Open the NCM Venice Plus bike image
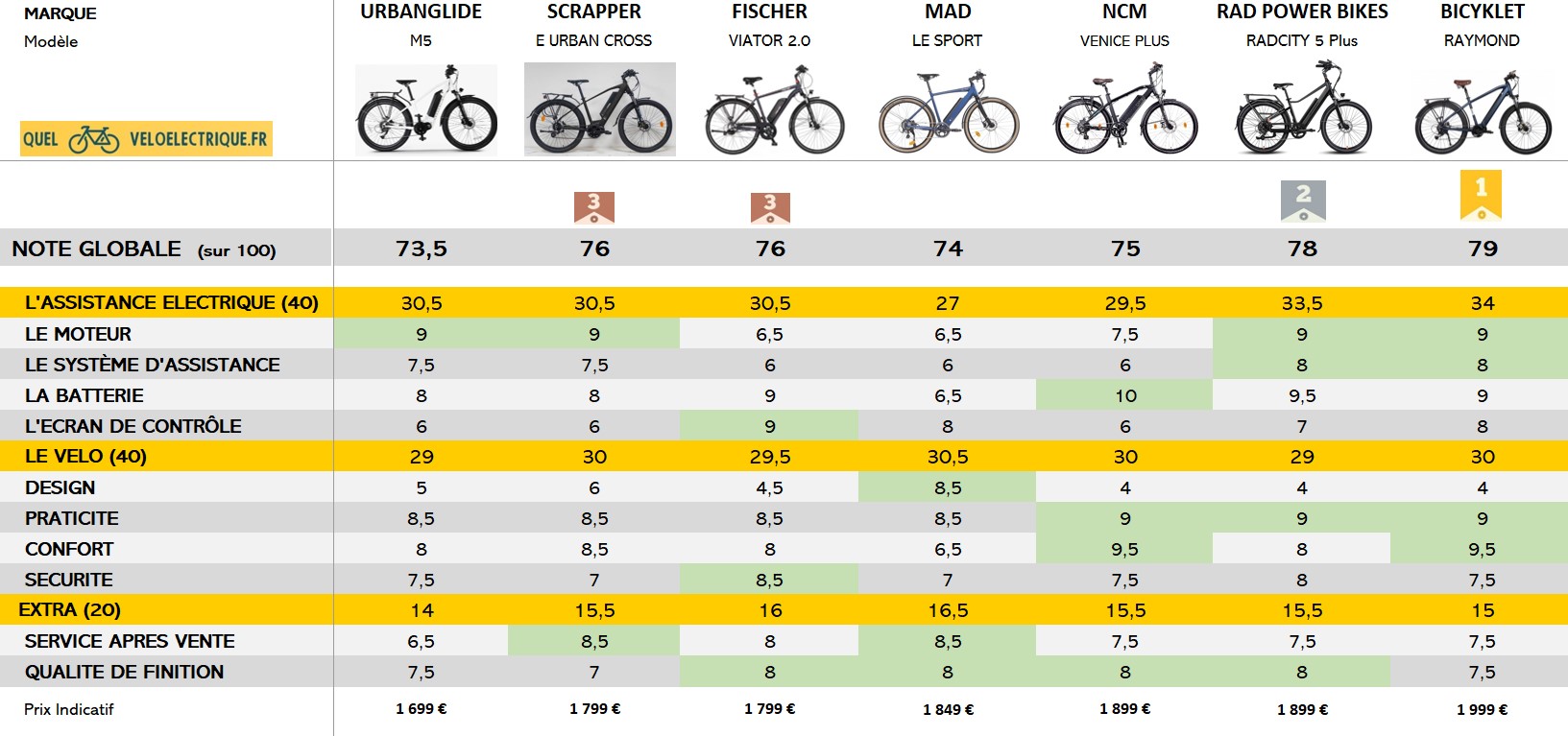1568x736 pixels. tap(1125, 108)
